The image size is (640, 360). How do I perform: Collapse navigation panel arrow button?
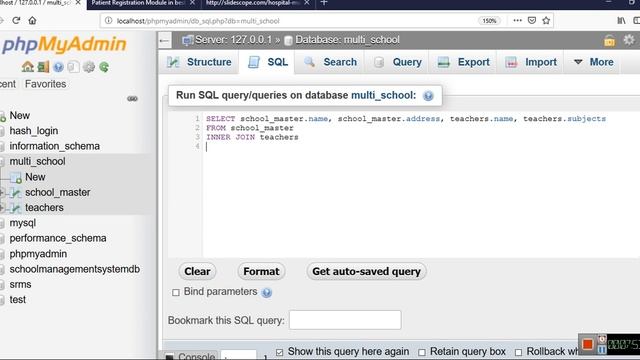[164, 40]
